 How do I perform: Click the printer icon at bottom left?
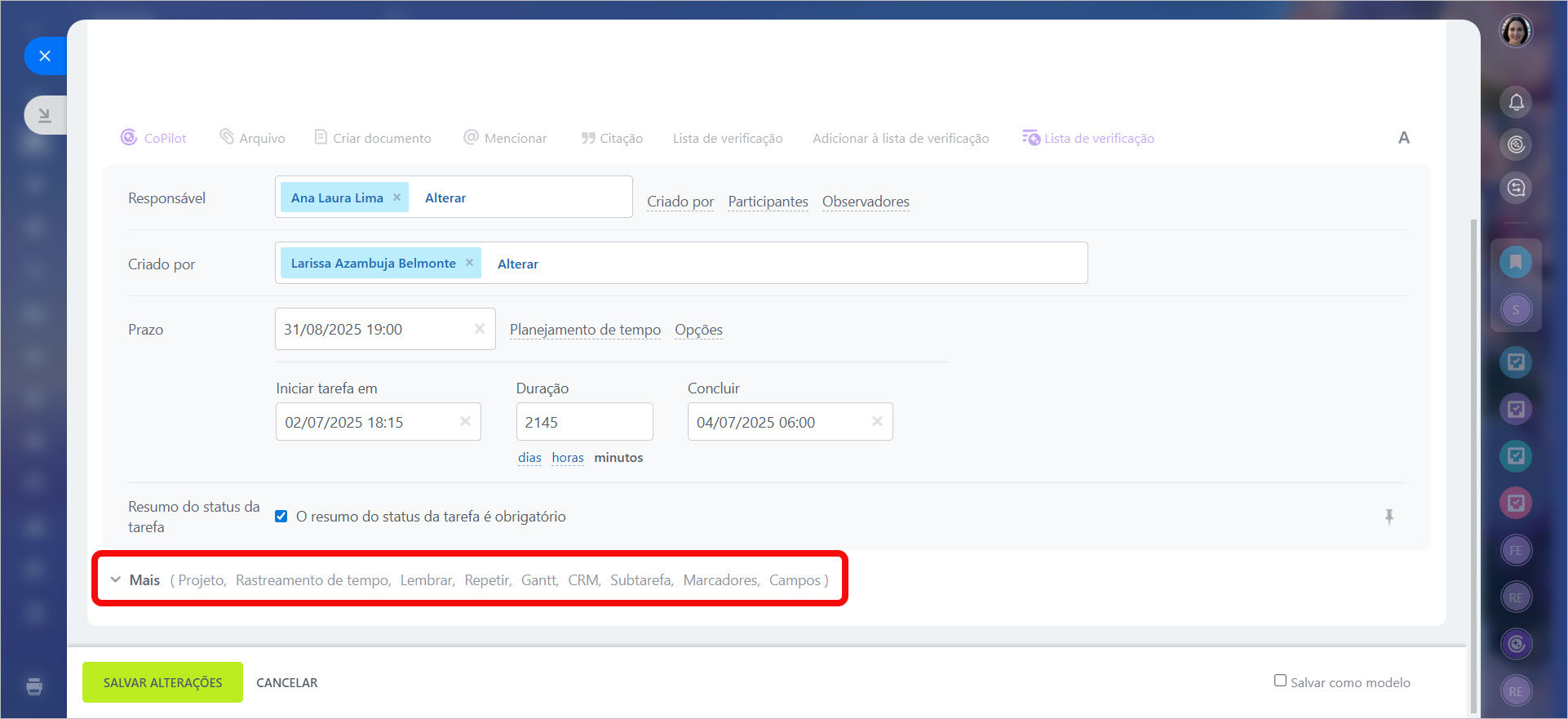(34, 686)
